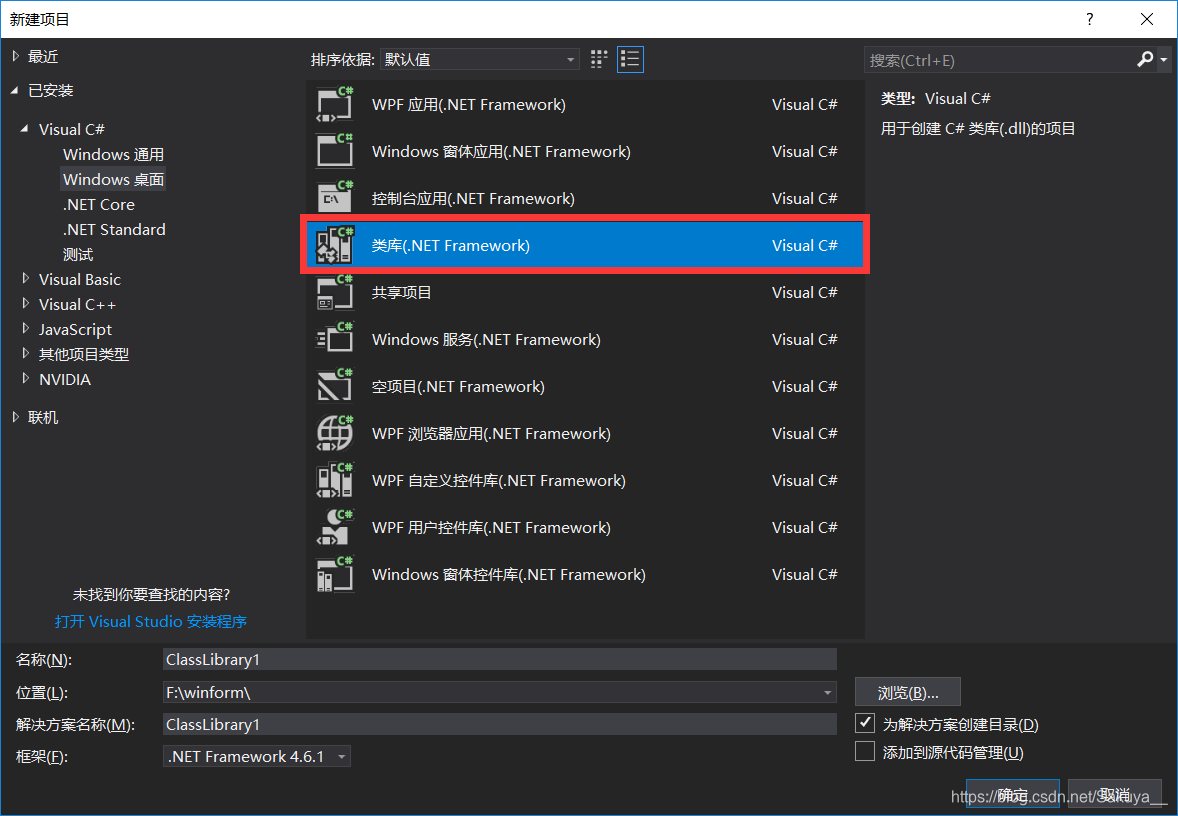Image resolution: width=1178 pixels, height=816 pixels.
Task: Collapse the Visual C# tree node
Action: [x=25, y=128]
